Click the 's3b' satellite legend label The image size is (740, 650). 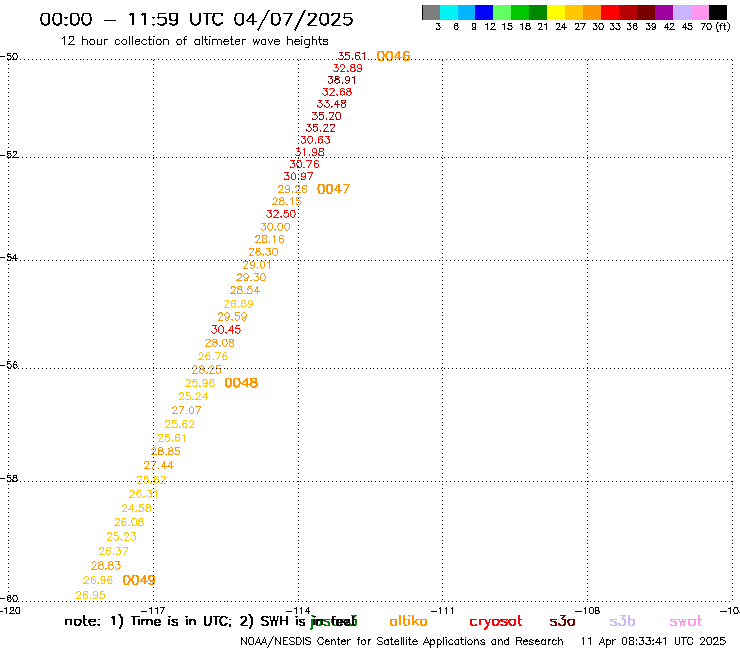[x=622, y=621]
